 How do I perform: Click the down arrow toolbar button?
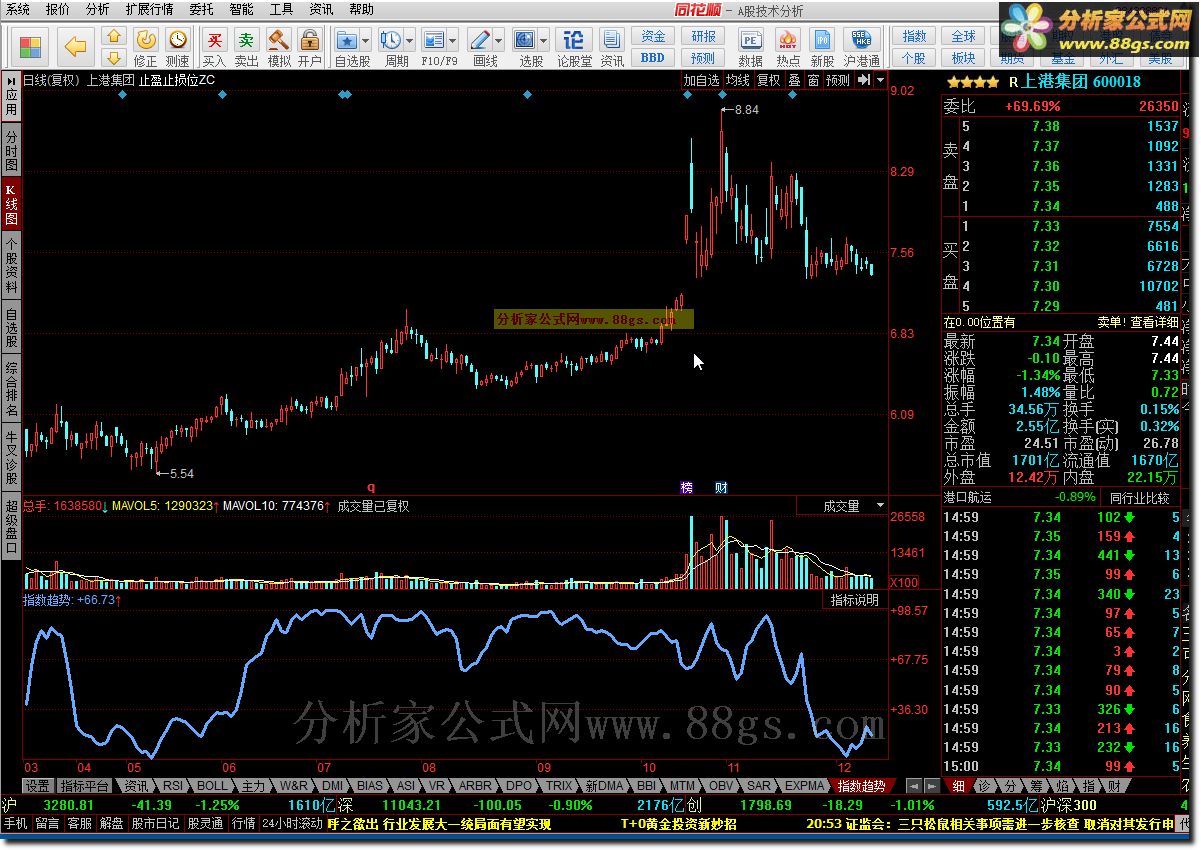[113, 58]
